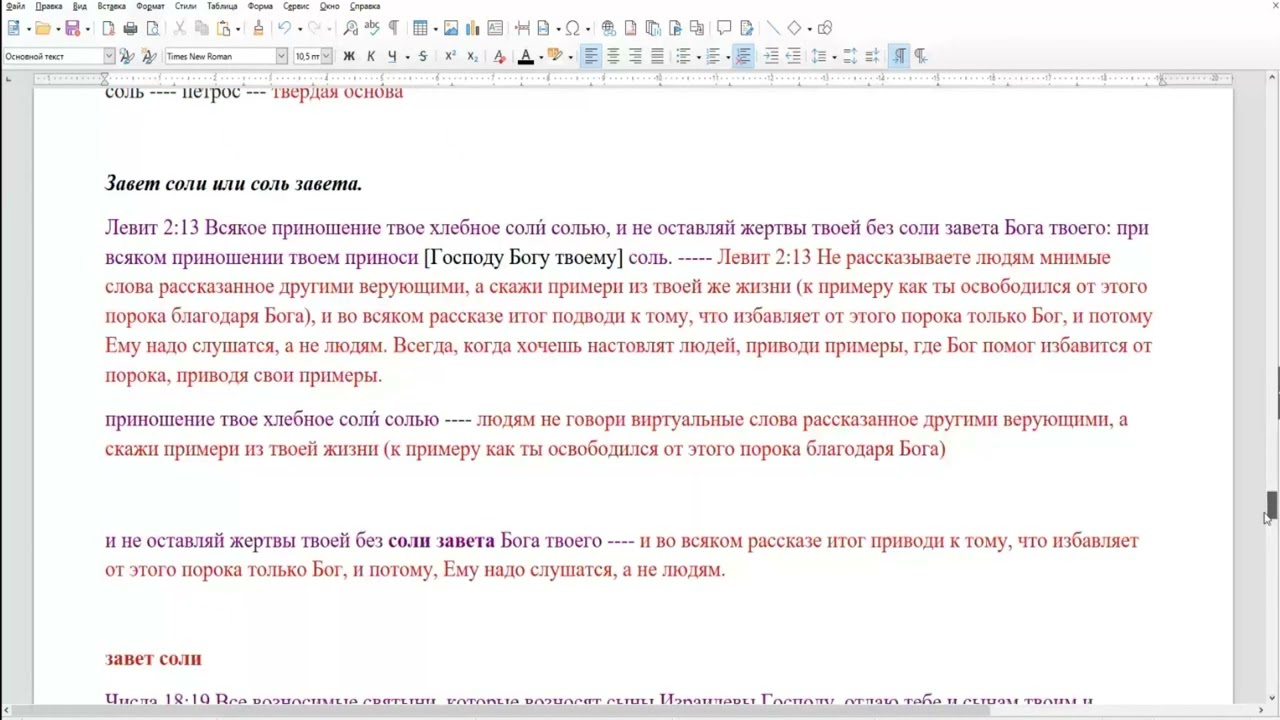The width and height of the screenshot is (1280, 720).
Task: Click the vertical scrollbar thumb
Action: tap(1271, 507)
